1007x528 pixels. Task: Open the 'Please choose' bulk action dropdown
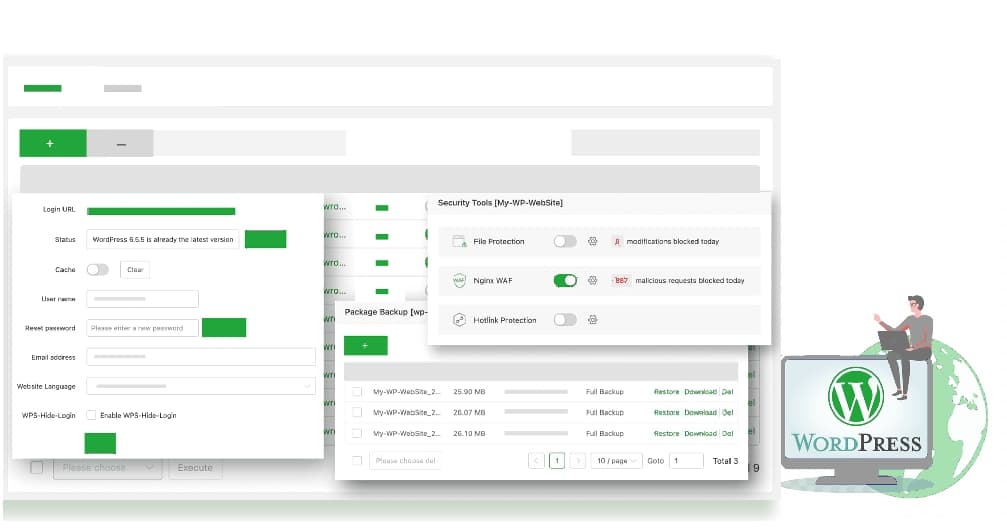pyautogui.click(x=107, y=467)
